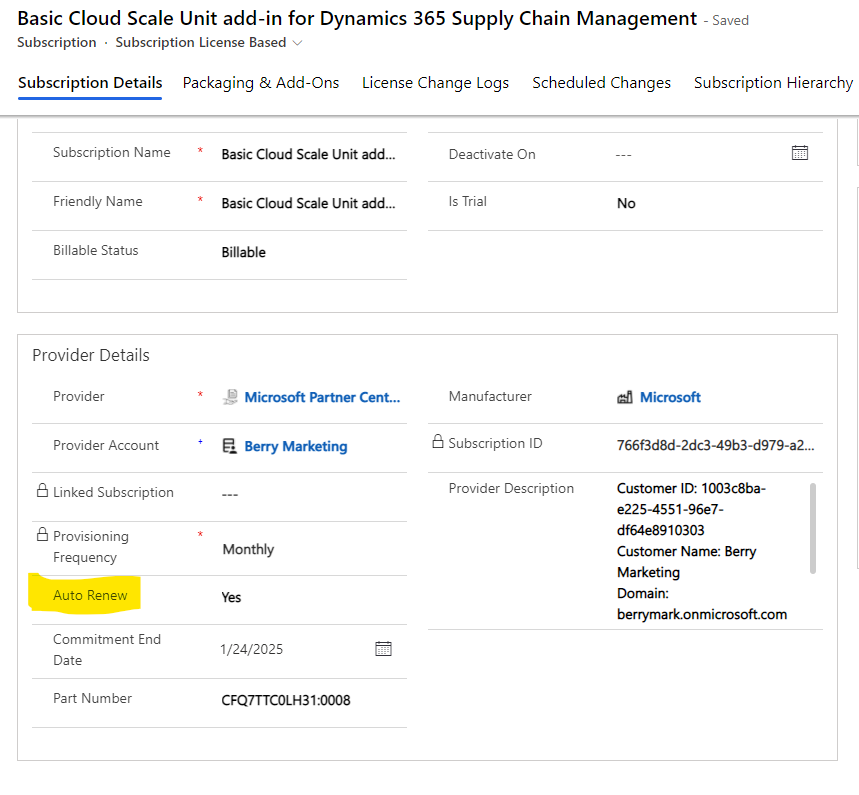Image resolution: width=859 pixels, height=795 pixels.
Task: Open the Deactivate On calendar picker
Action: coord(799,153)
